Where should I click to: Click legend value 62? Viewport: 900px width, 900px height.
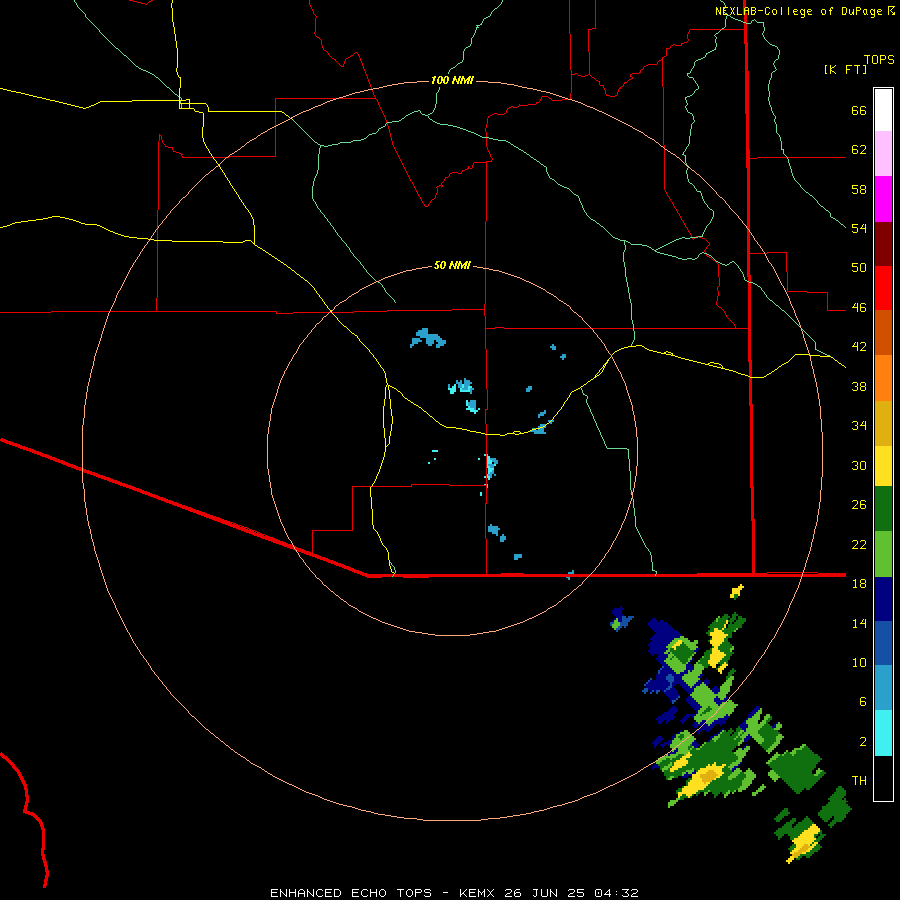[x=859, y=150]
